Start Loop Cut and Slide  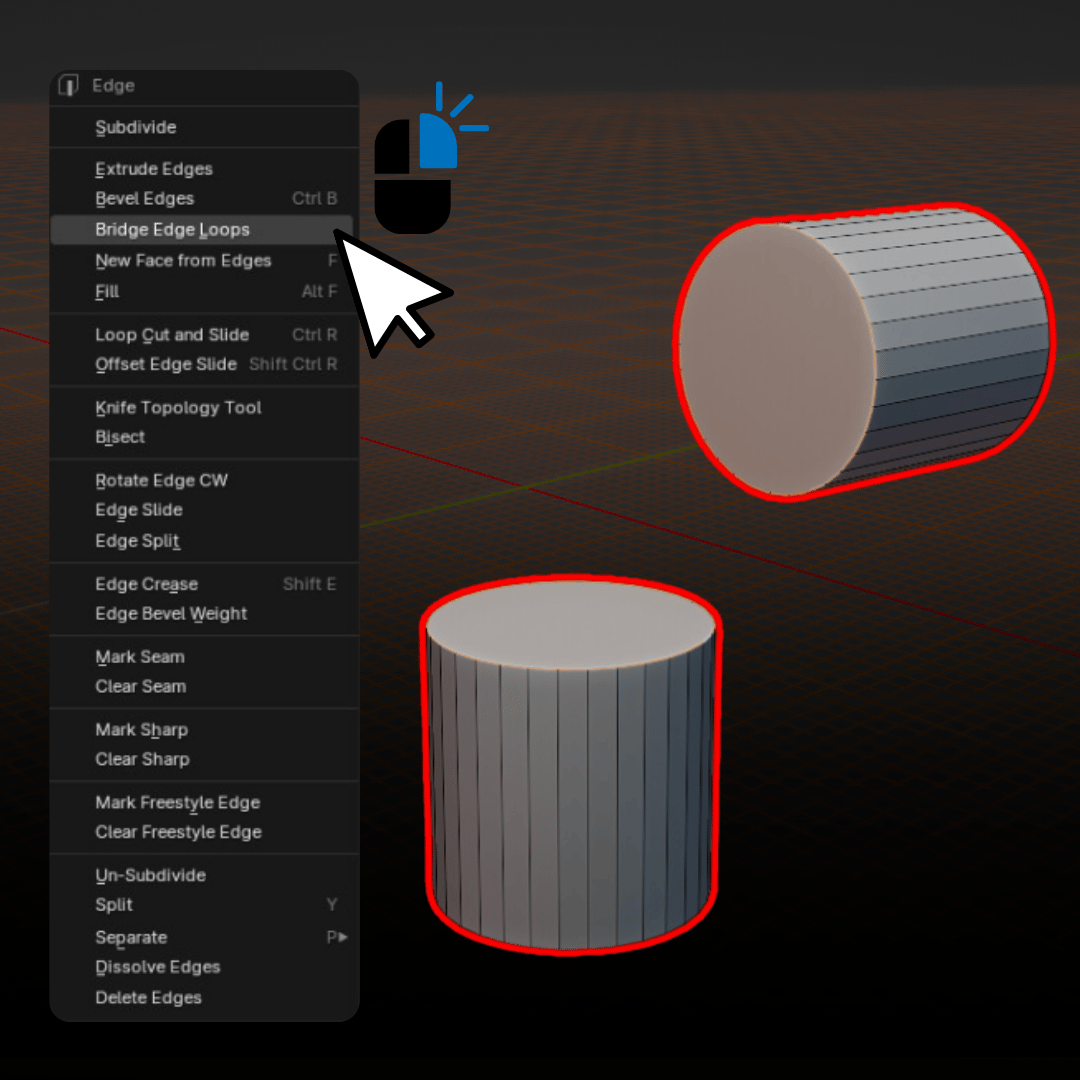coord(205,335)
